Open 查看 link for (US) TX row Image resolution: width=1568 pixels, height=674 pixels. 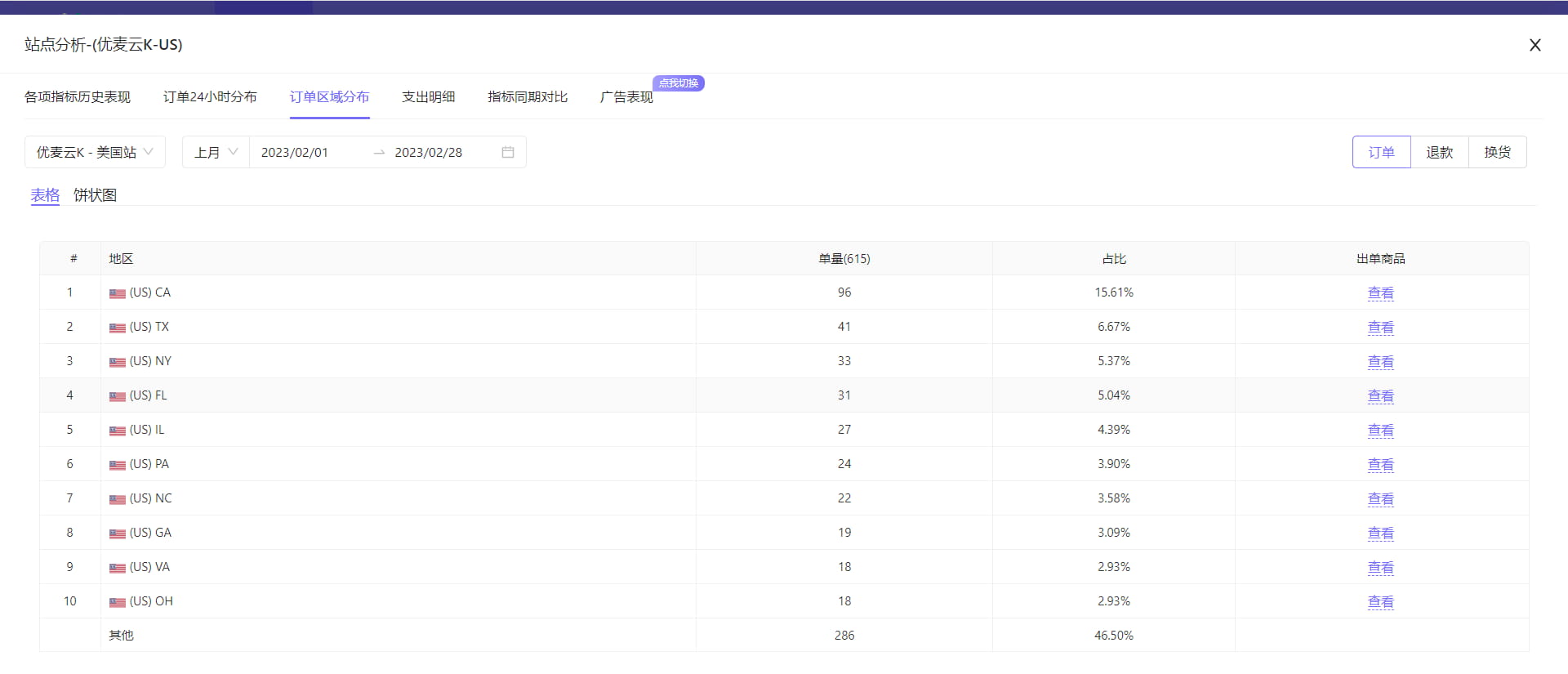point(1381,327)
